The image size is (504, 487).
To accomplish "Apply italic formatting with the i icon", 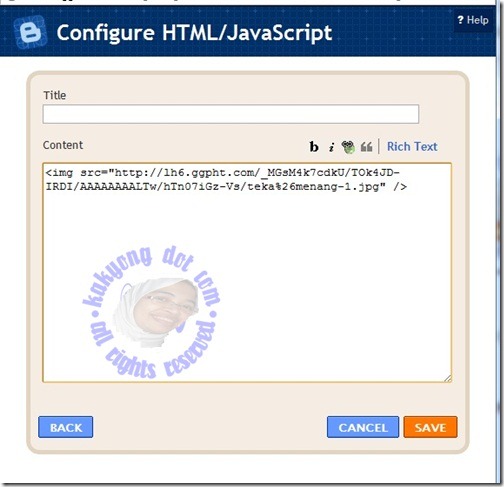I will (331, 147).
